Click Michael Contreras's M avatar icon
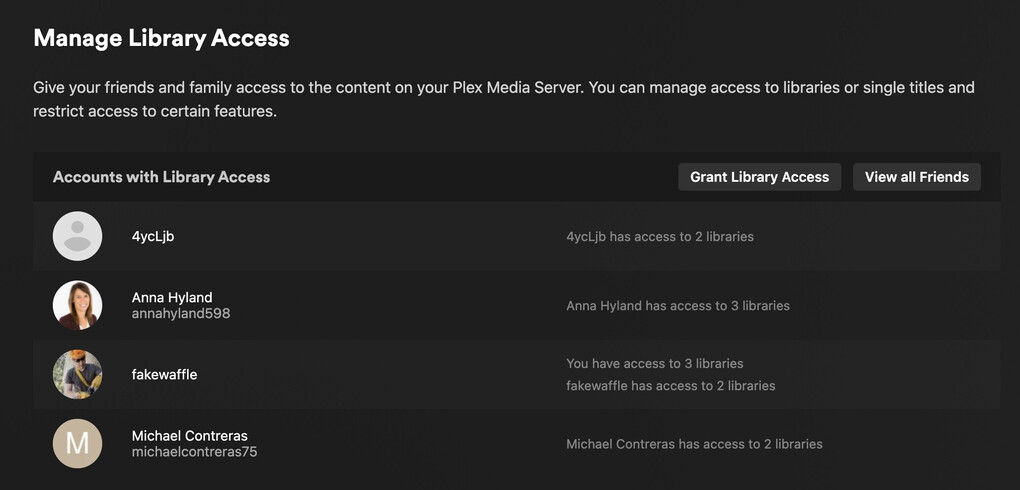 pyautogui.click(x=77, y=443)
